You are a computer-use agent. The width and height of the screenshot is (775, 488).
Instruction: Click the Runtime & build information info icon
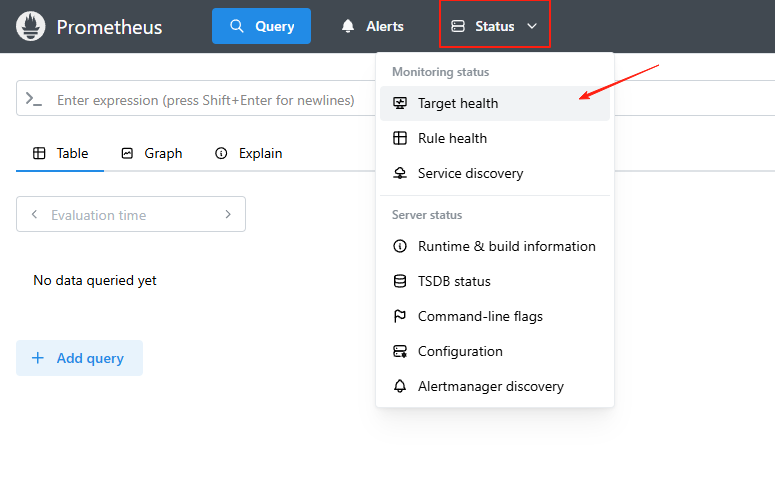click(x=400, y=246)
